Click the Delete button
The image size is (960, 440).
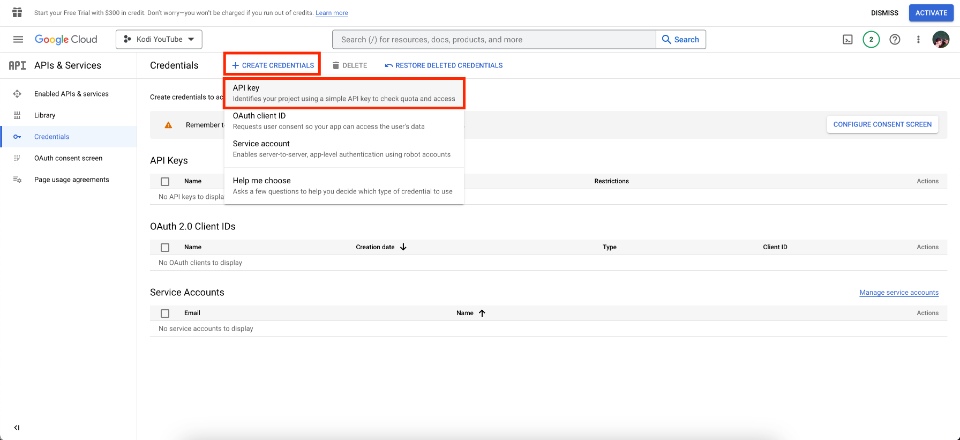point(350,65)
